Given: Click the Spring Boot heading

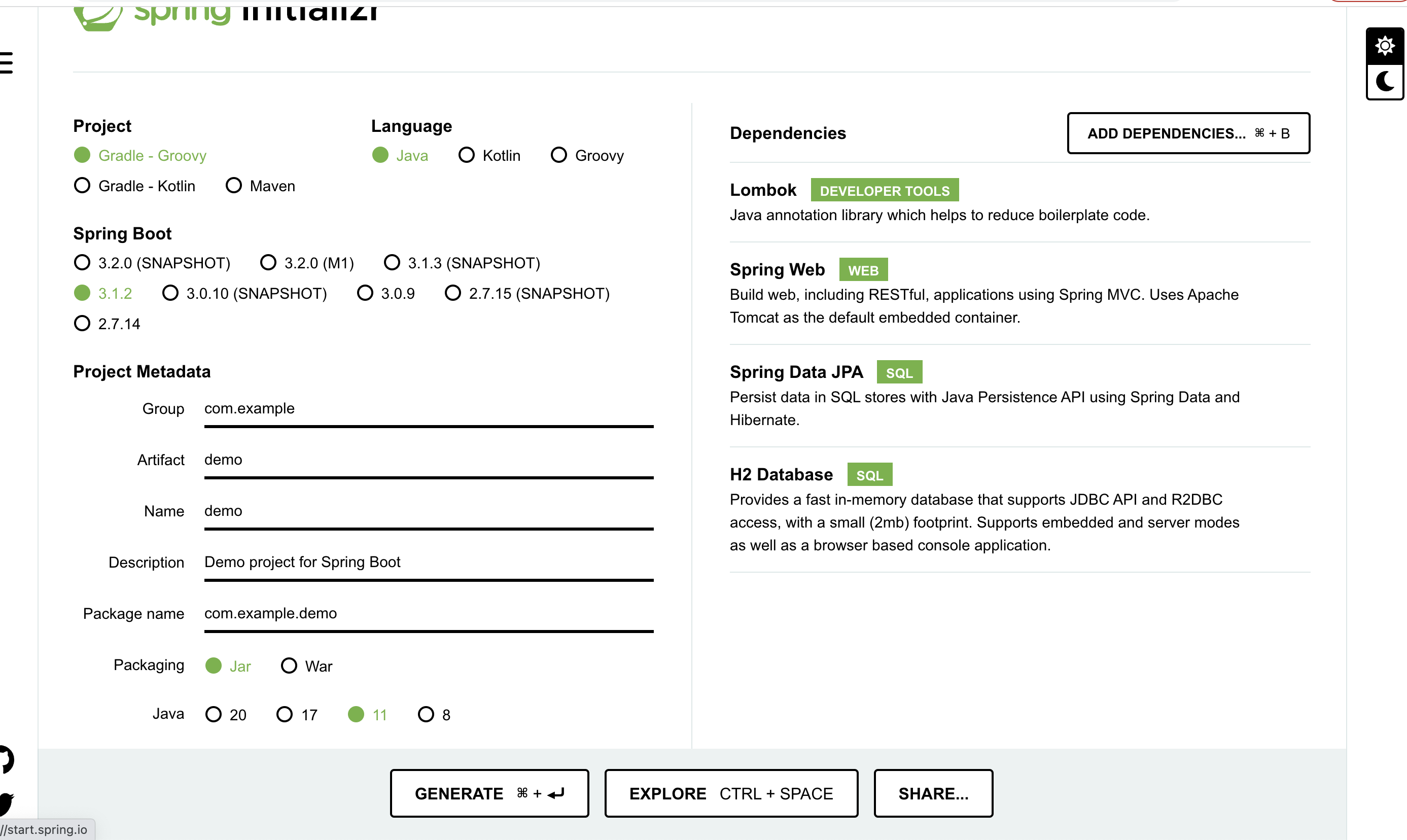Looking at the screenshot, I should [122, 233].
